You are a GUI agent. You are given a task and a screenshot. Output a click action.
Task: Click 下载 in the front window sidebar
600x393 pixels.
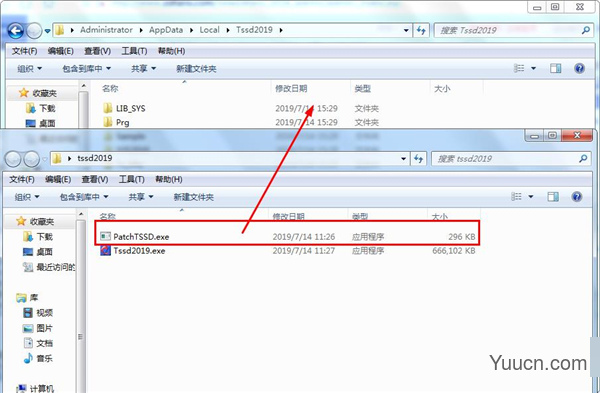click(x=38, y=236)
